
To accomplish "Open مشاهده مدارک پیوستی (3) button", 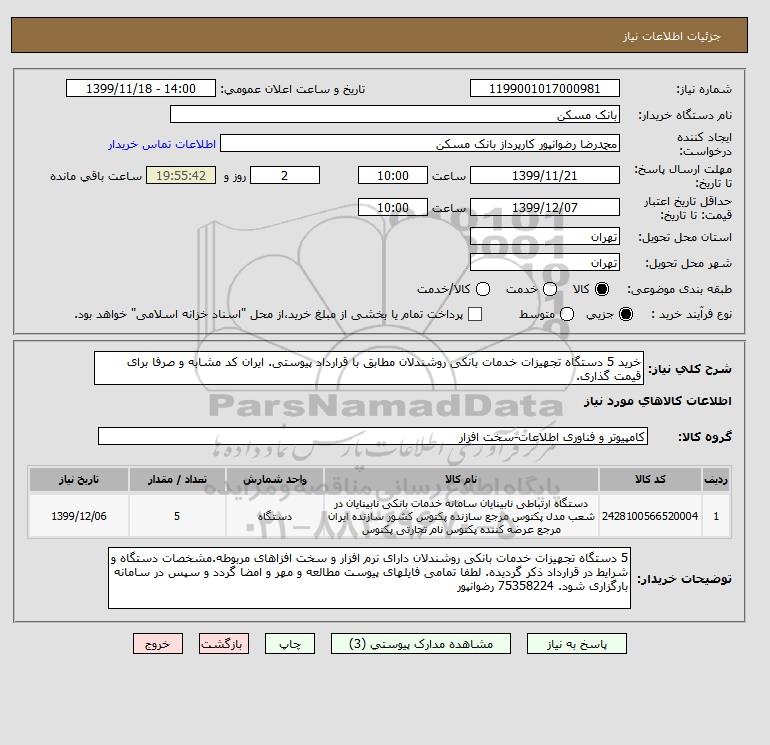I will [421, 644].
